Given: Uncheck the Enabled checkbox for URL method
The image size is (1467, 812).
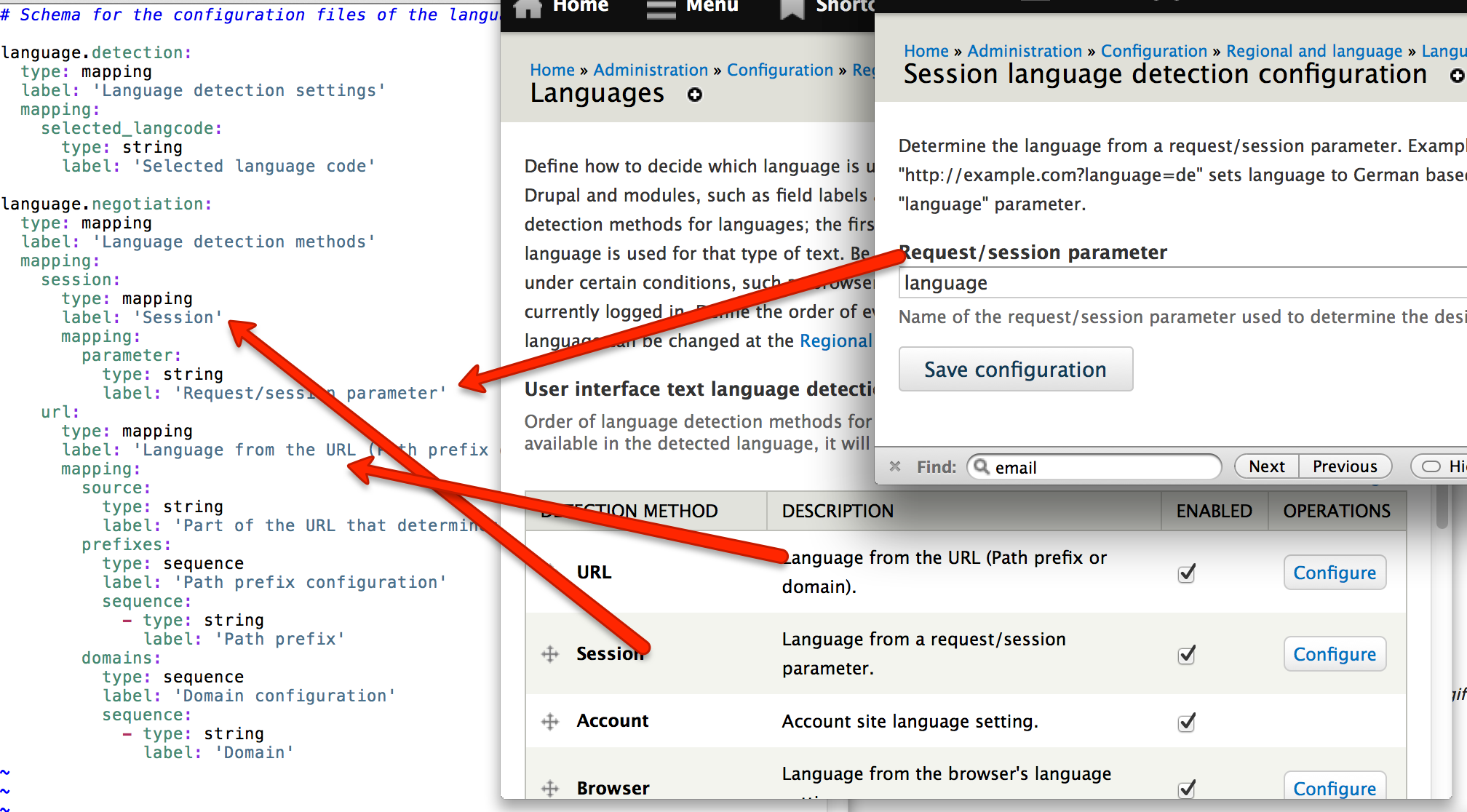Looking at the screenshot, I should [x=1186, y=573].
